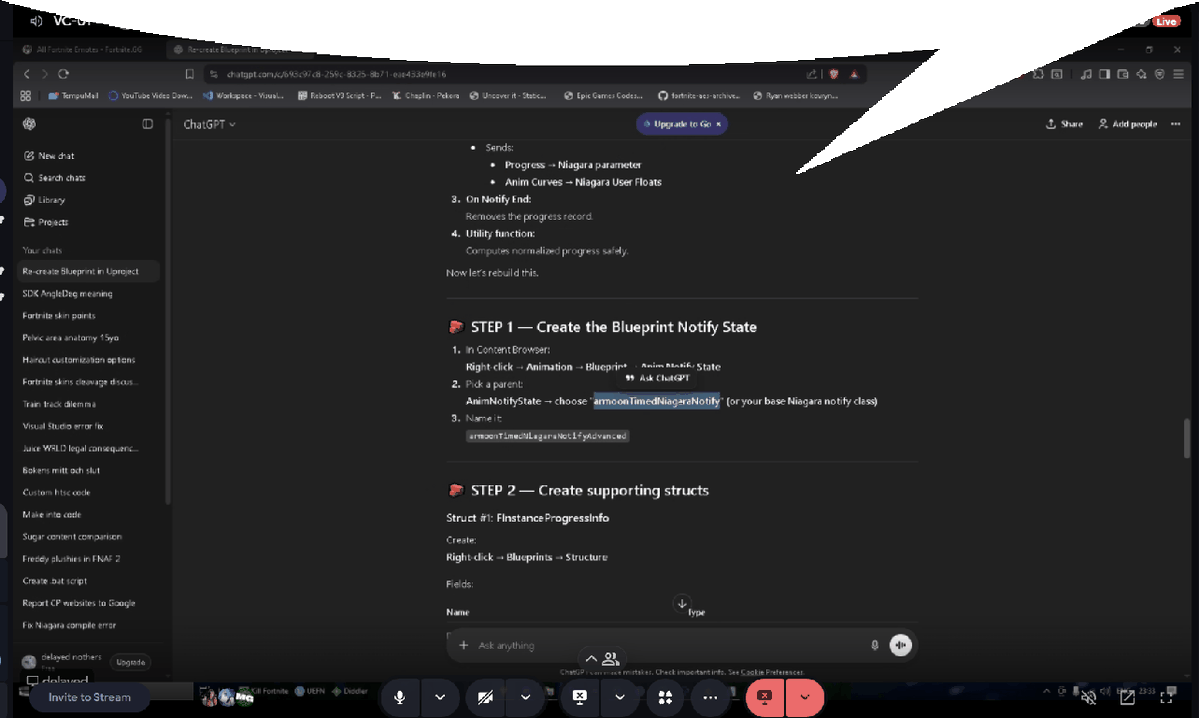Open the 'Visual Studio error fix' chat
Viewport: 1199px width, 718px height.
(x=63, y=426)
